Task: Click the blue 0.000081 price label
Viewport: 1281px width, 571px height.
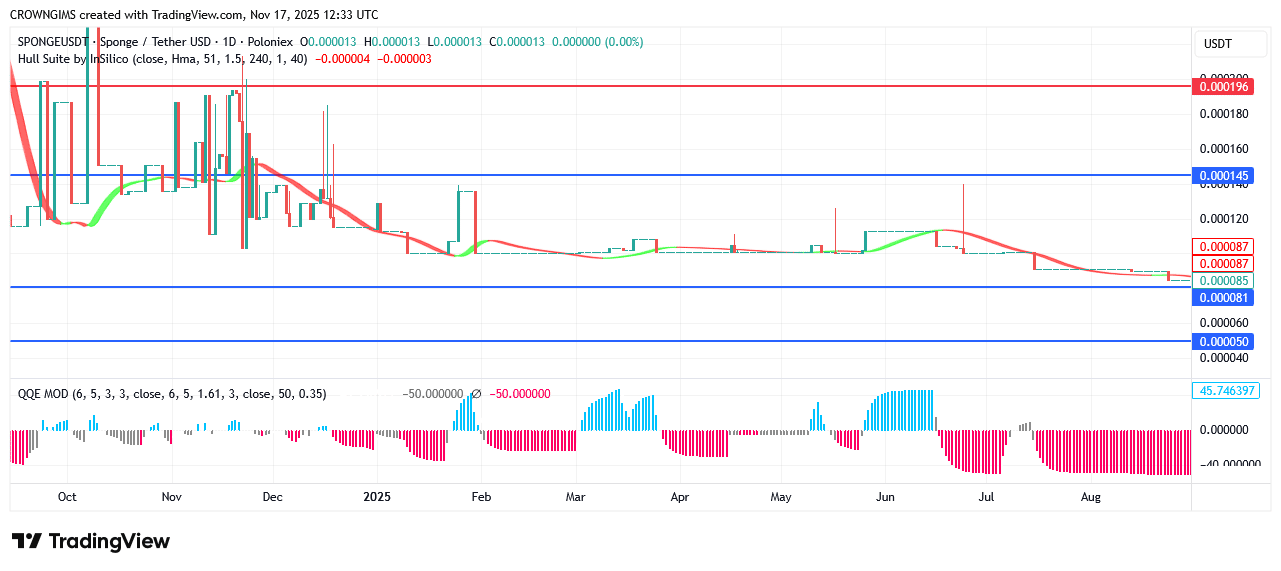Action: pos(1224,298)
